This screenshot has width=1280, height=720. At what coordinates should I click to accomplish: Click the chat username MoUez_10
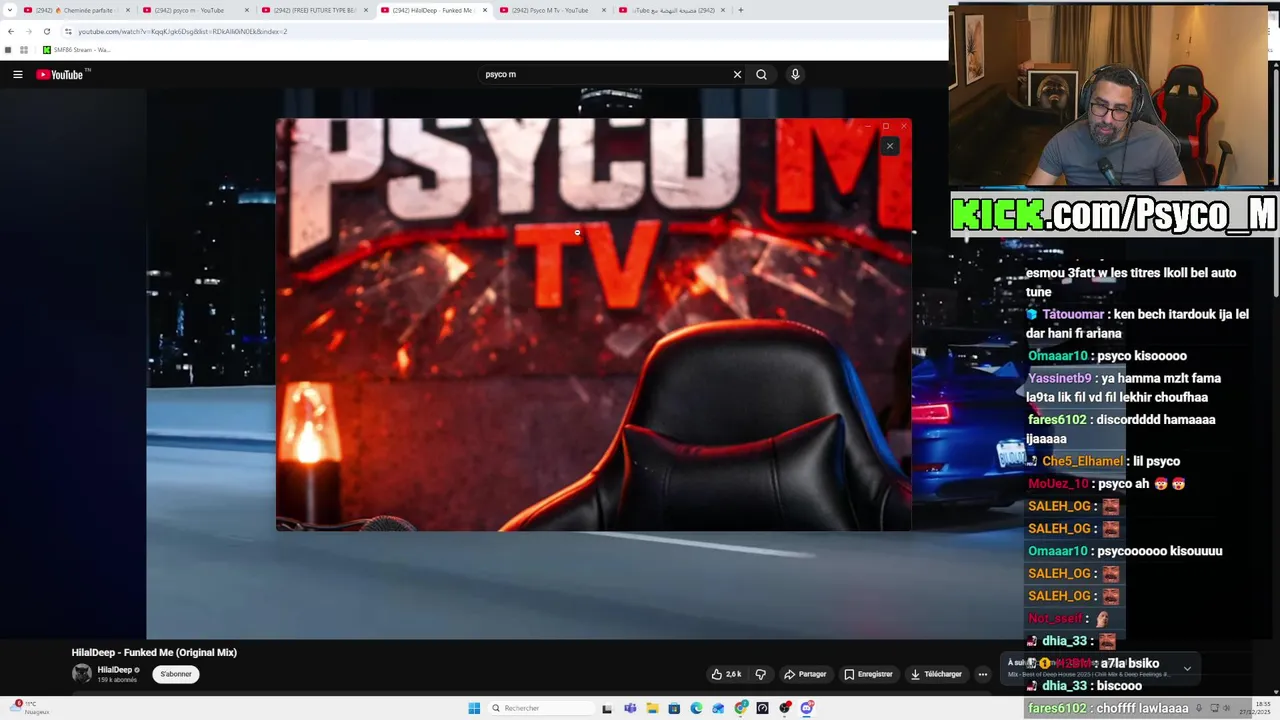[1058, 483]
